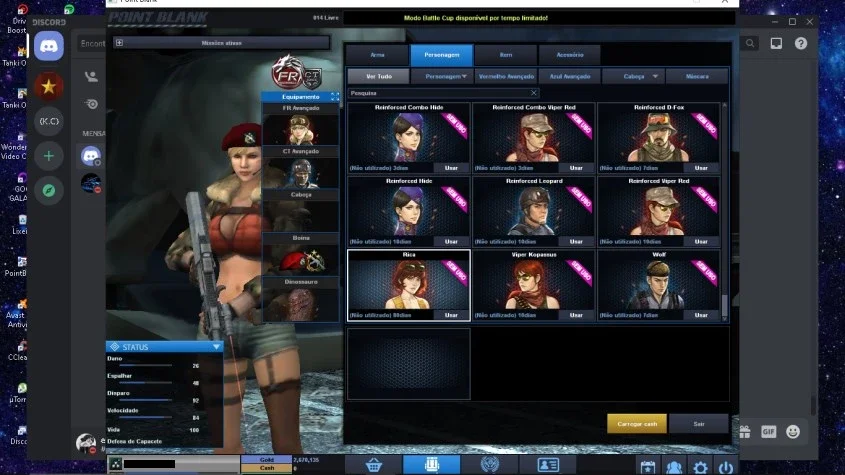Open the CCleaner desktop shortcut
Viewport: 845px width, 475px height.
(18, 350)
